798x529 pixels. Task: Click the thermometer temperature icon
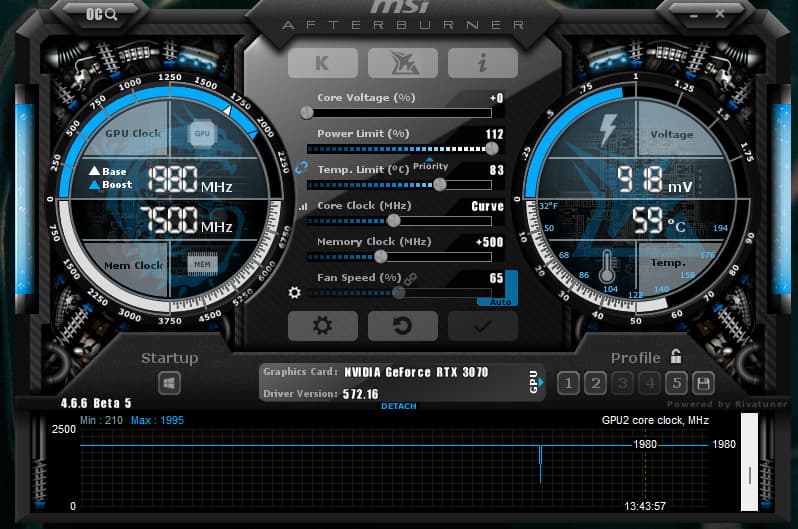607,266
